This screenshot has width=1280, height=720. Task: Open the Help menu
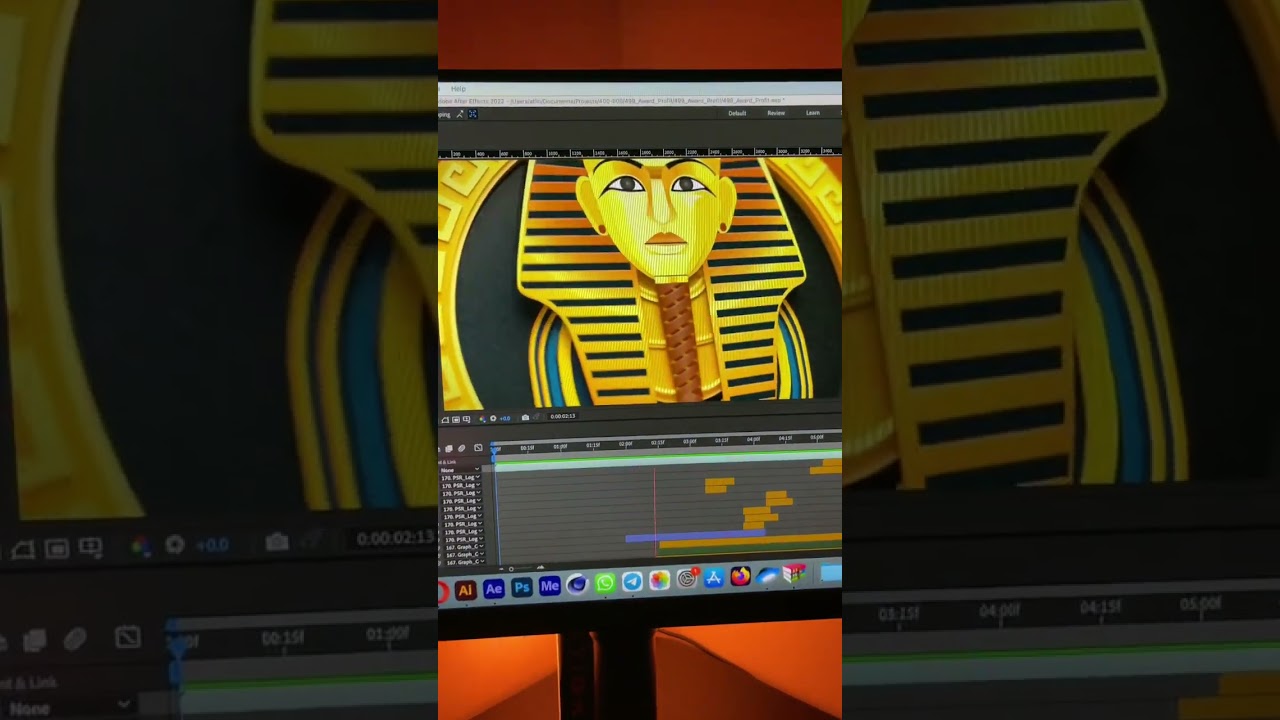(458, 89)
